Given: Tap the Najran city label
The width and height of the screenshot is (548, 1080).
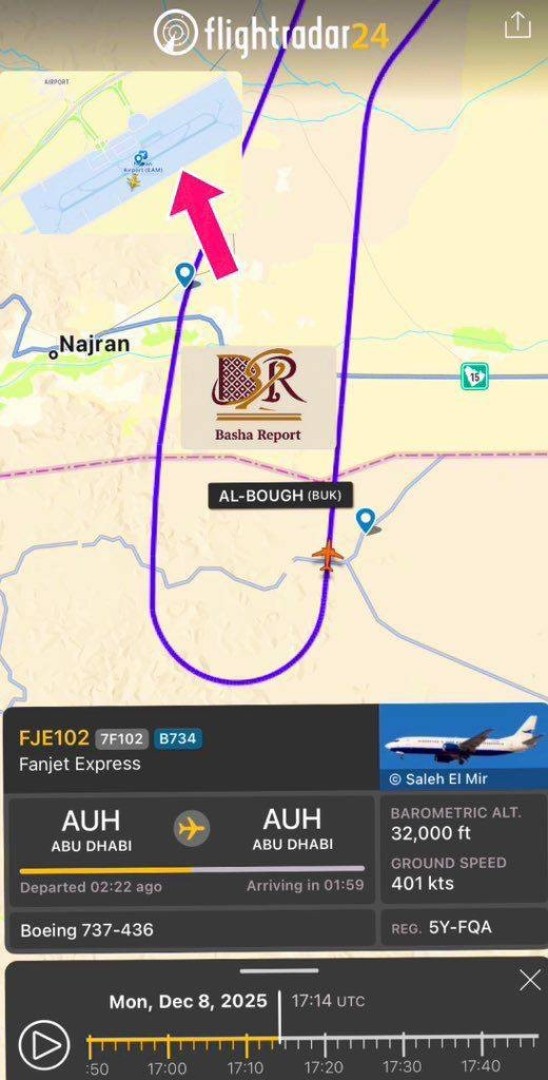Looking at the screenshot, I should (x=95, y=344).
